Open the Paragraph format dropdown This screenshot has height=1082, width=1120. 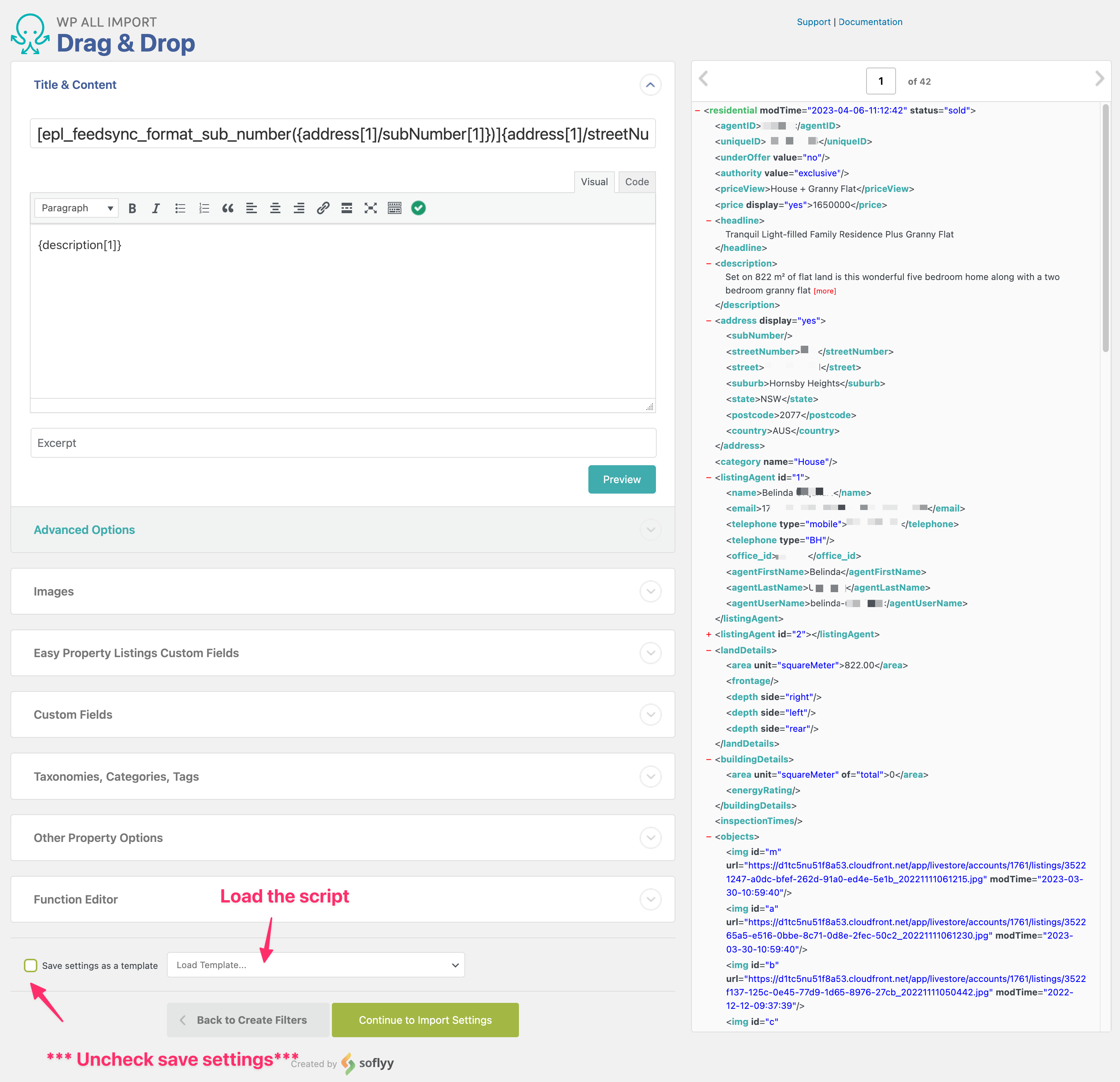(76, 208)
